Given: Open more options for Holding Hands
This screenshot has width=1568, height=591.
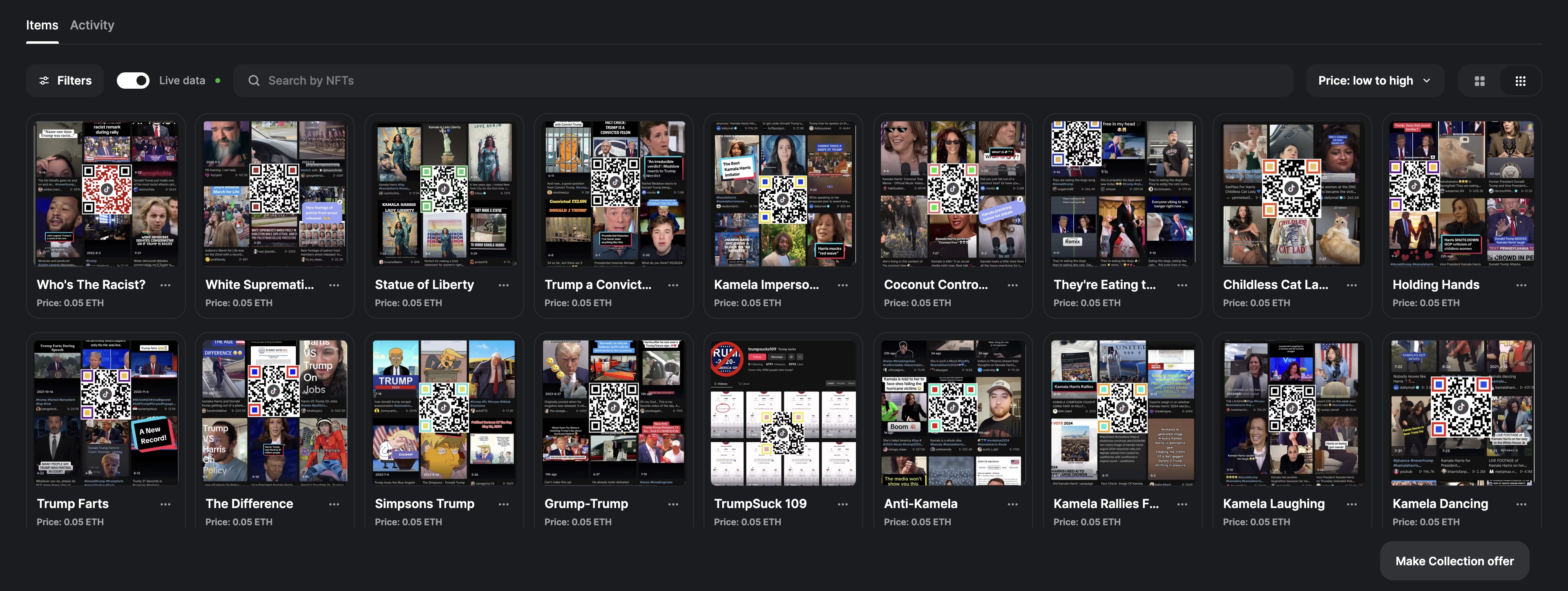Looking at the screenshot, I should click(1521, 285).
